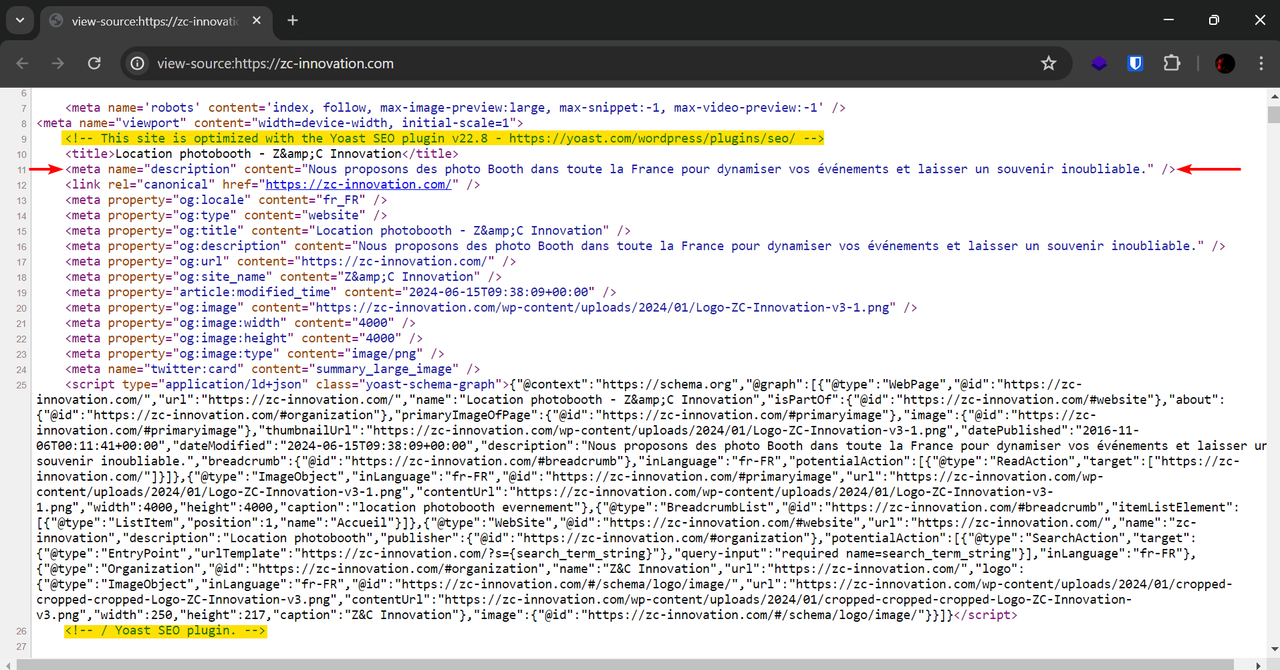Reload the current page
This screenshot has width=1280, height=670.
pyautogui.click(x=94, y=63)
